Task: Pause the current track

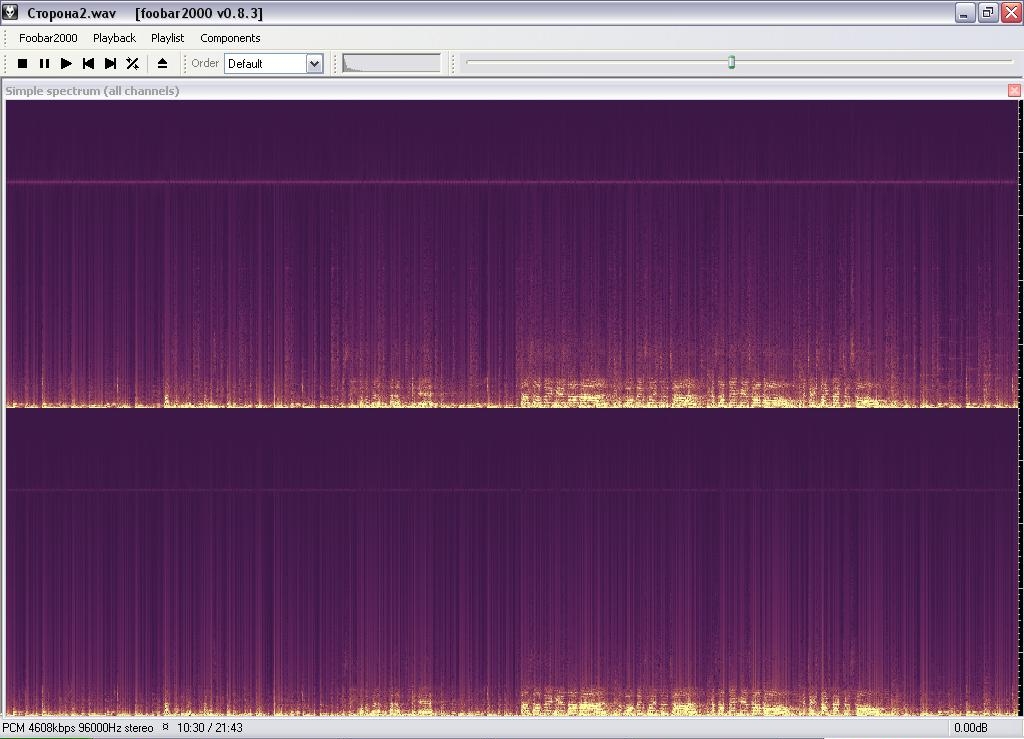Action: click(x=44, y=63)
